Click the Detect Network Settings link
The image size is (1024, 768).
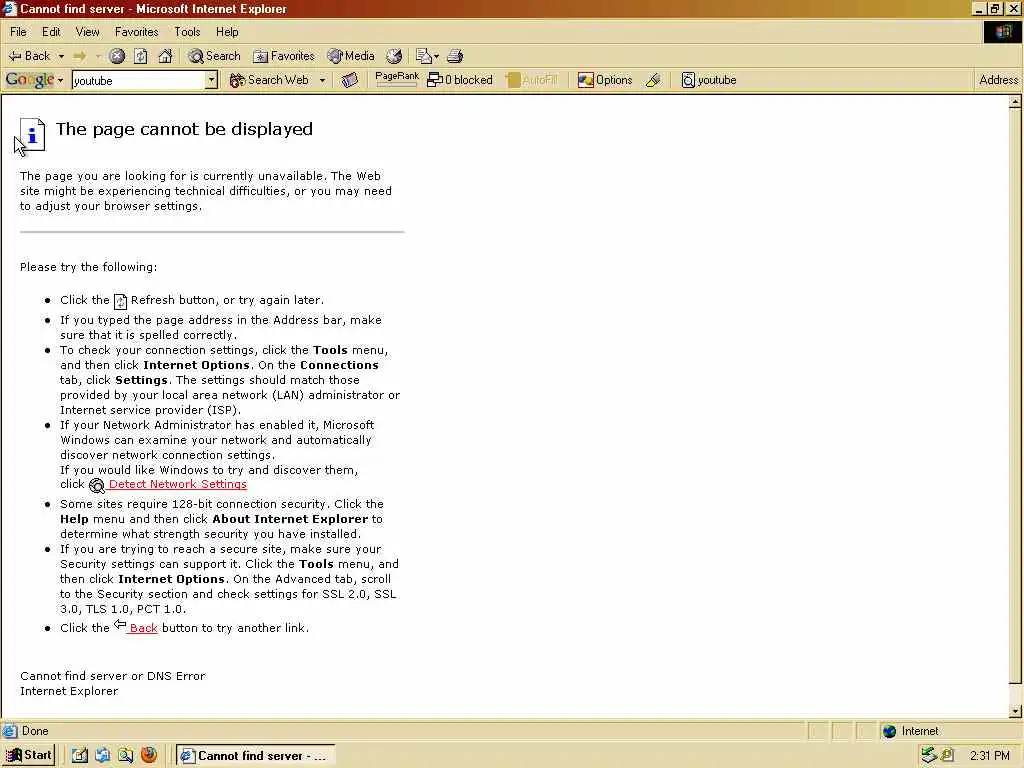pyautogui.click(x=178, y=484)
